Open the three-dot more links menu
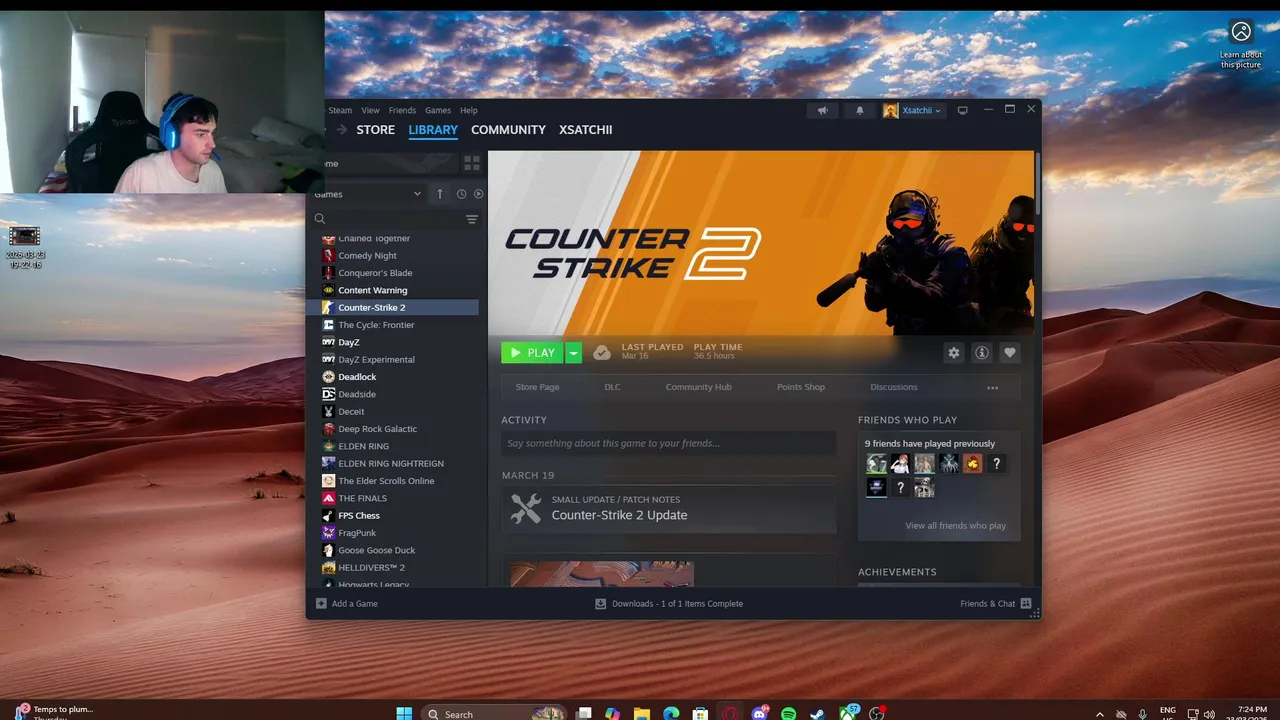 [x=993, y=387]
